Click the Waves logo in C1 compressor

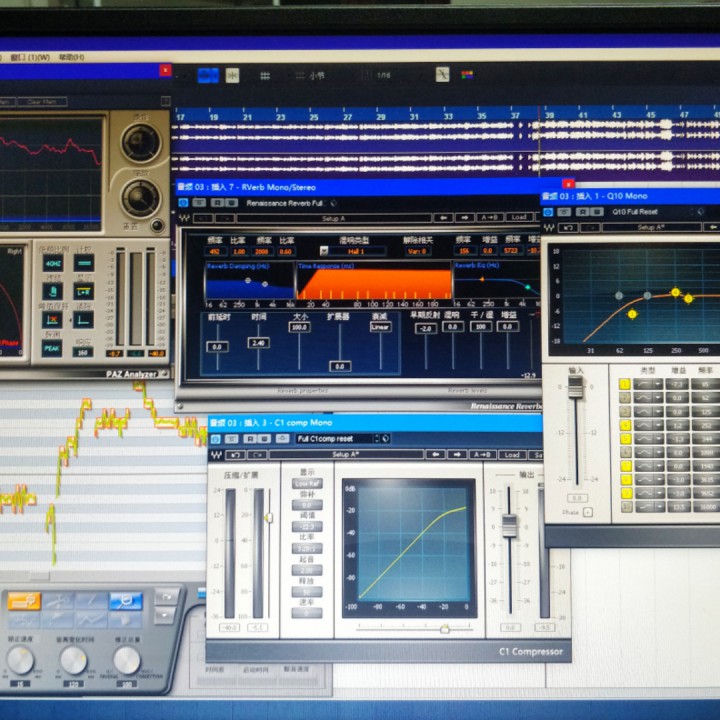coord(216,454)
